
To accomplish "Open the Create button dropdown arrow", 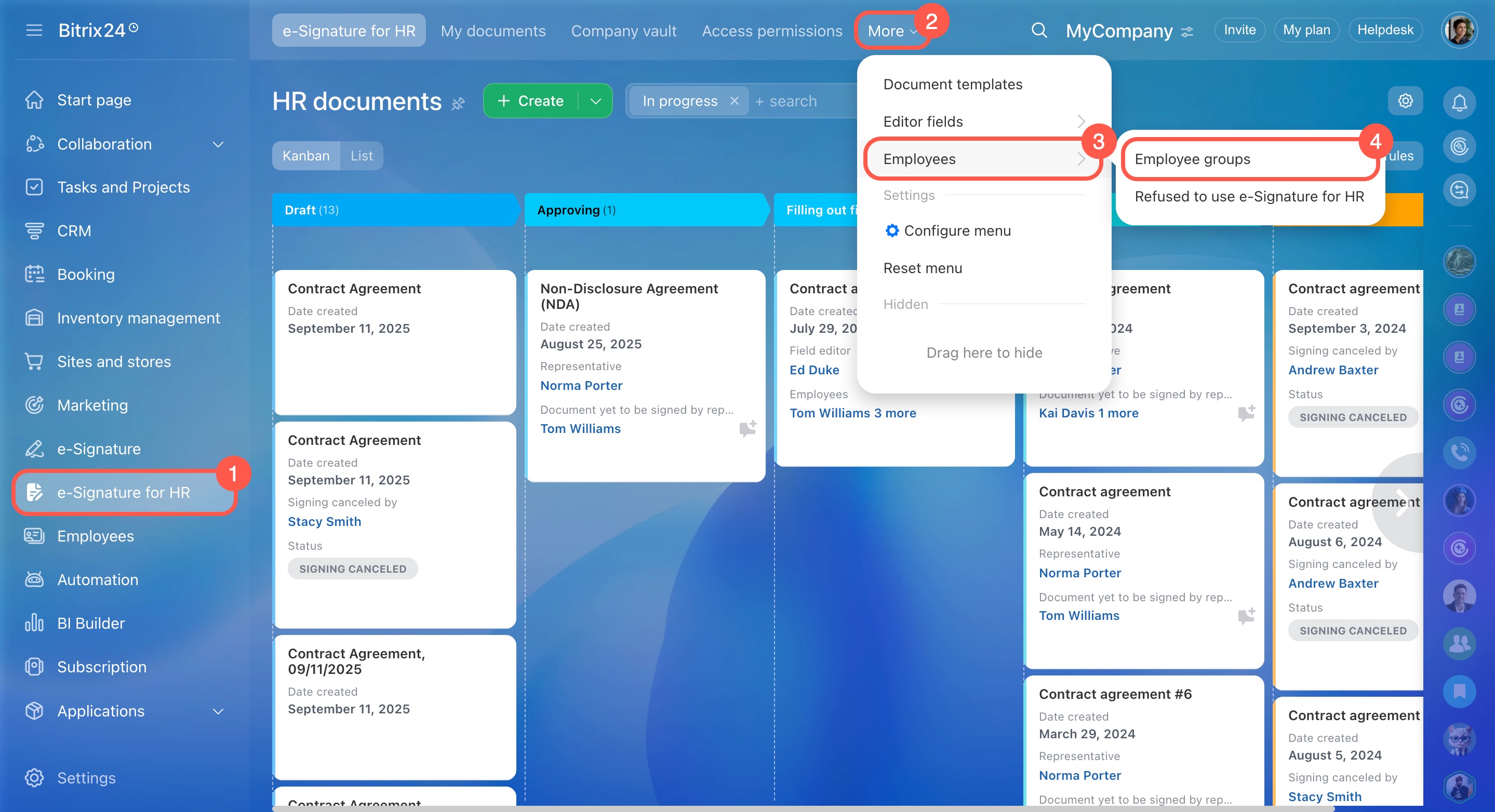I will (x=595, y=101).
